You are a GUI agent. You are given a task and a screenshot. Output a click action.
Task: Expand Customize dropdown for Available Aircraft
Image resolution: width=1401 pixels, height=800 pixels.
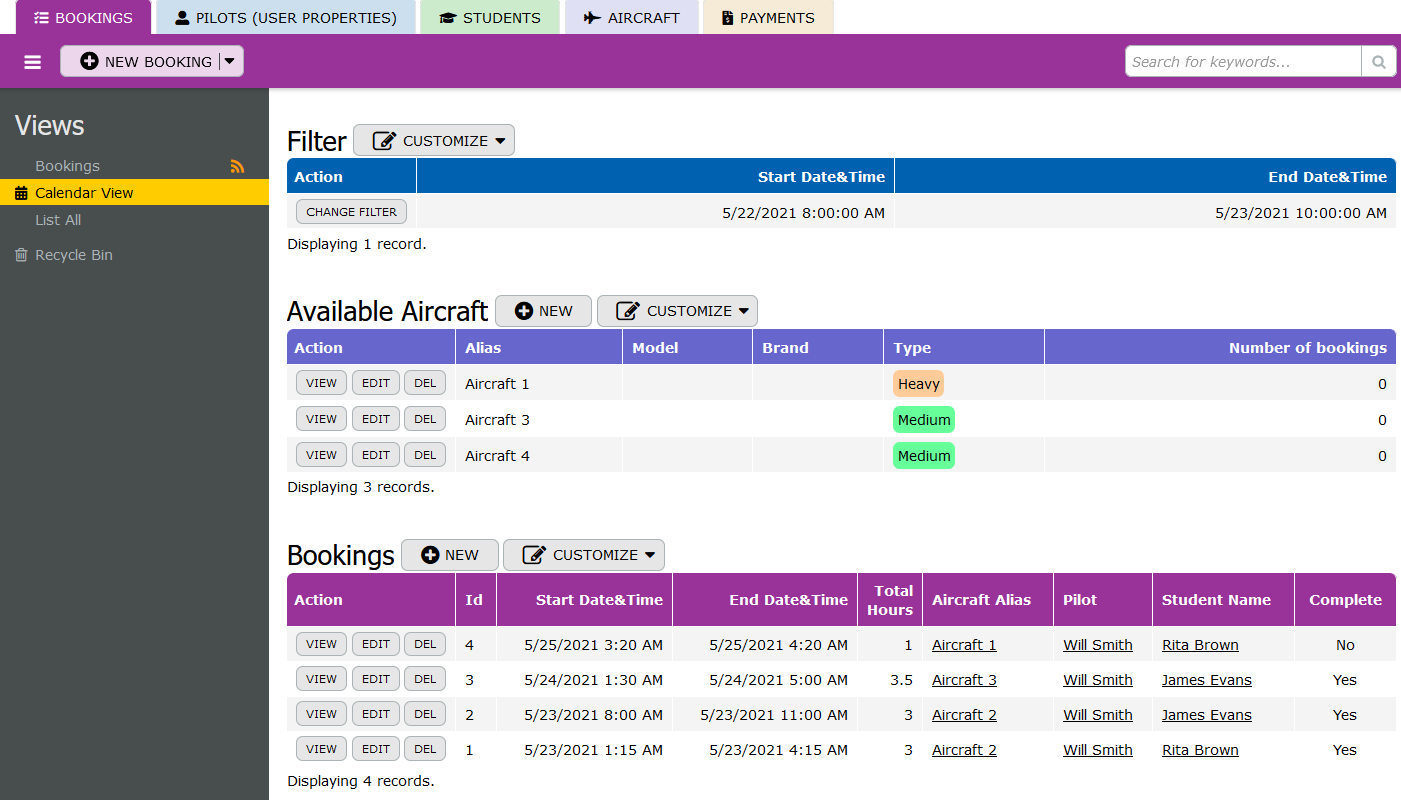[x=677, y=311]
